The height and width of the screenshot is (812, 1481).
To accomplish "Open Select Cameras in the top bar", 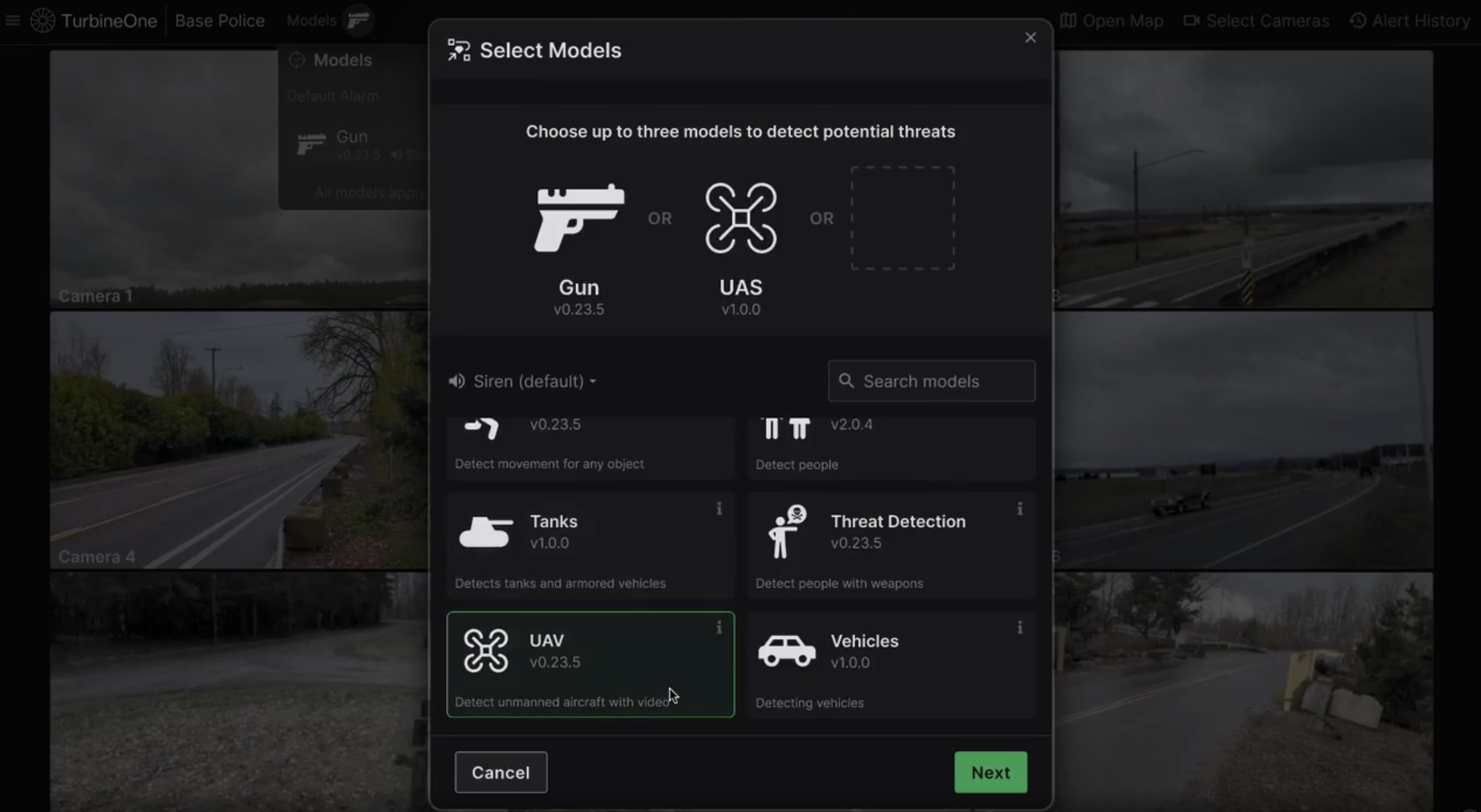I will click(x=1256, y=21).
